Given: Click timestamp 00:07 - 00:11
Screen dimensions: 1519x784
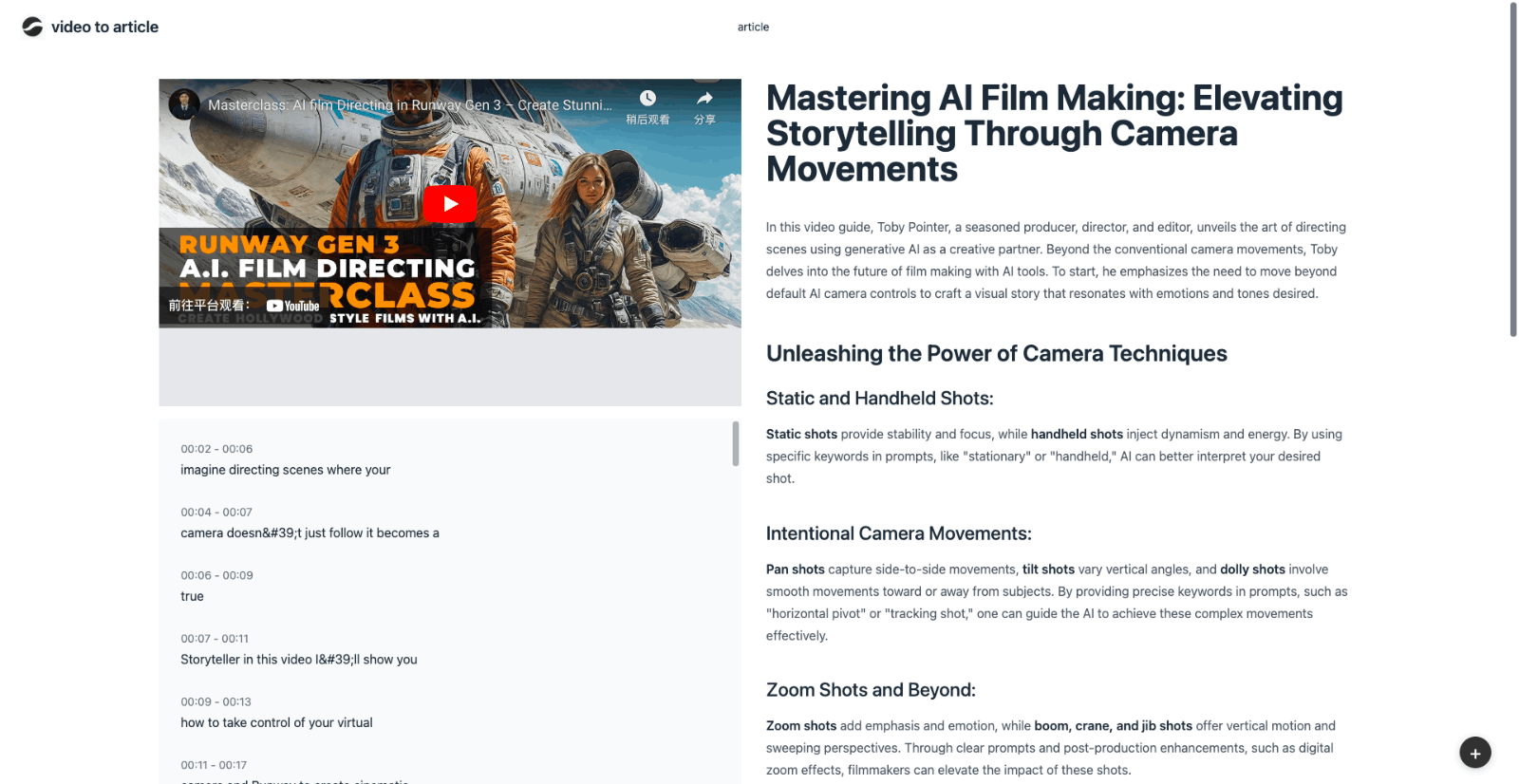Looking at the screenshot, I should (x=215, y=639).
